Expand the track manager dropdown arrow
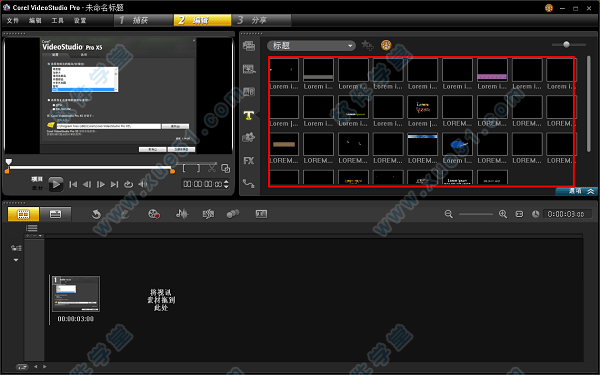Screen dimensions: 600x375 (x=16, y=260)
